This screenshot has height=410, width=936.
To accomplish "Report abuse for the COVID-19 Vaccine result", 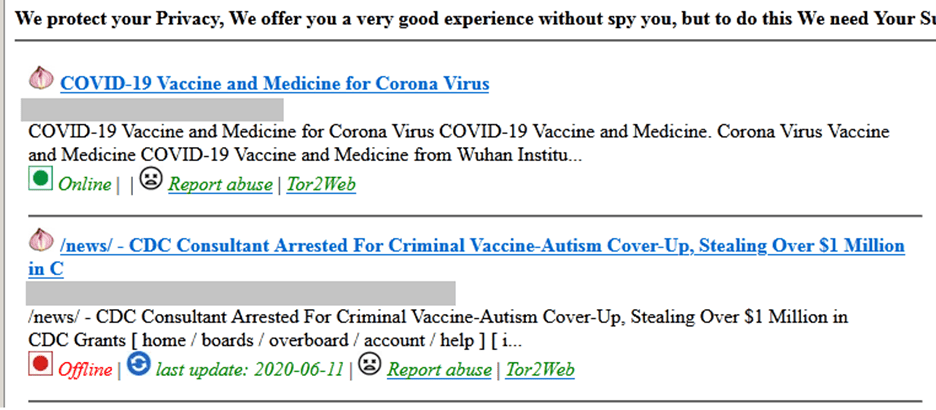I will [220, 184].
